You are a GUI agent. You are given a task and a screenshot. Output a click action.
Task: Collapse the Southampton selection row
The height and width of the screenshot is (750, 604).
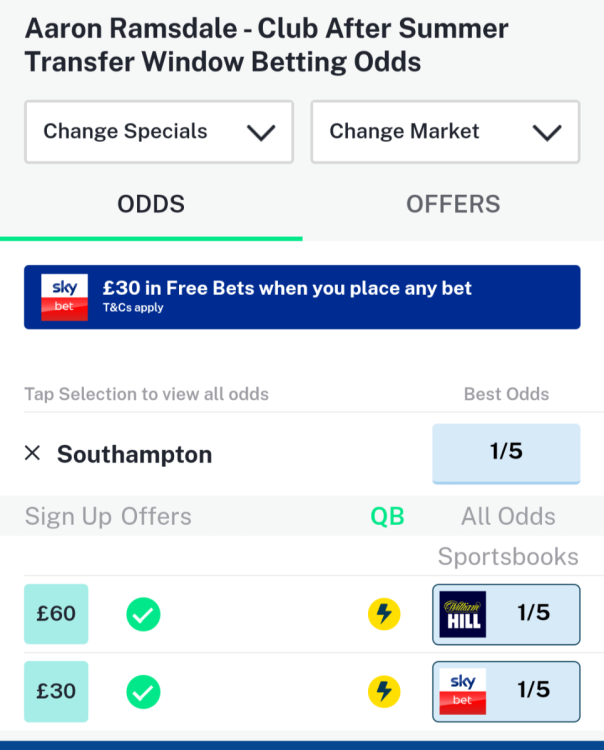135,454
